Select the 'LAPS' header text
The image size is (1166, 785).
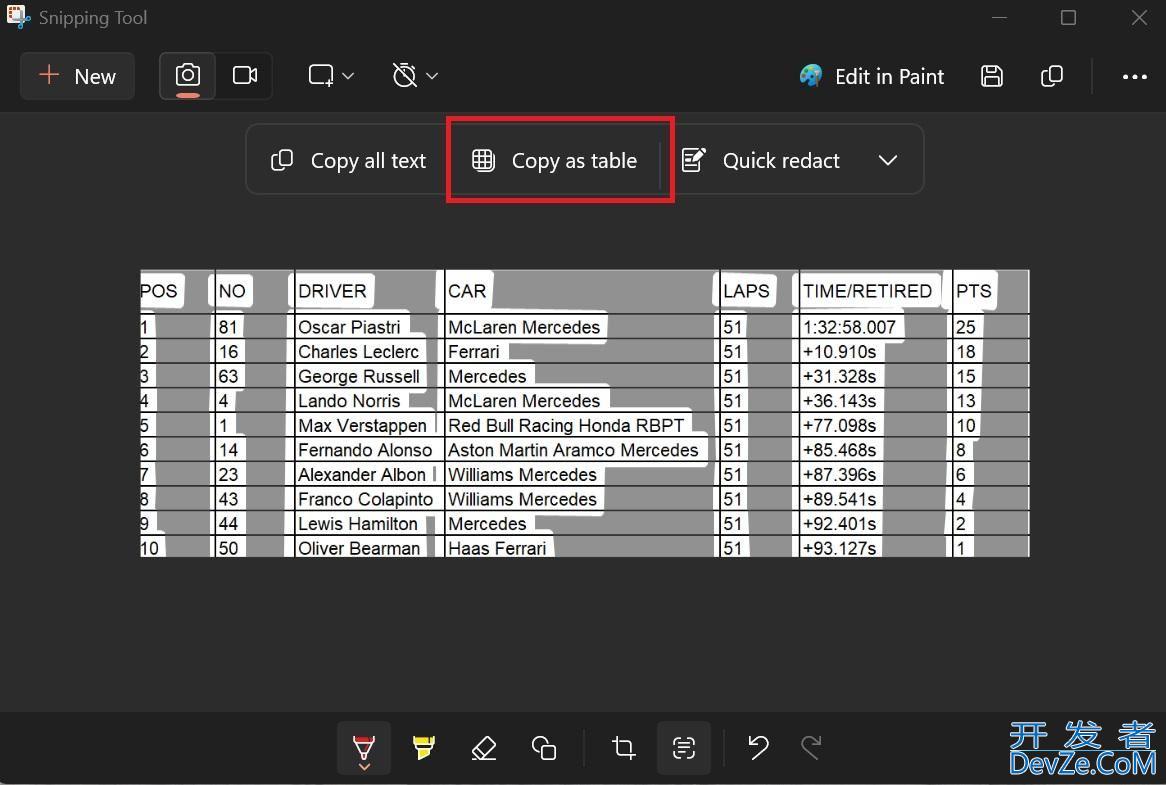(x=746, y=291)
